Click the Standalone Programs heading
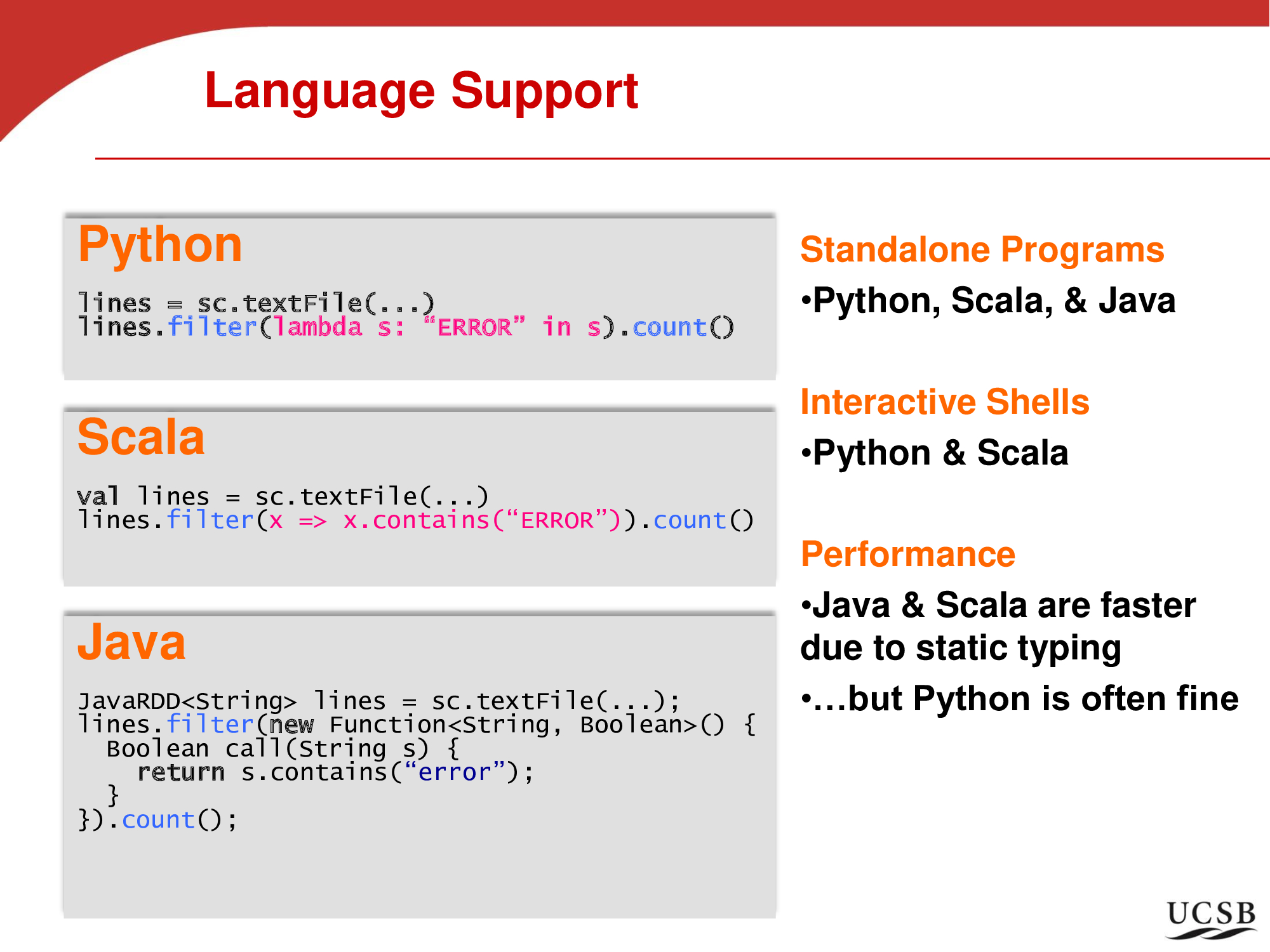The image size is (1270, 952). coord(982,250)
